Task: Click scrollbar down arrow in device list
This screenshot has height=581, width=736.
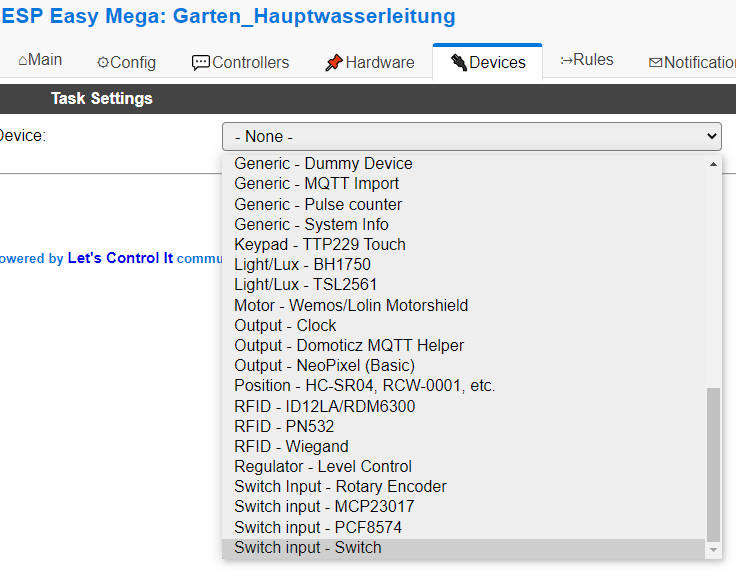Action: [x=713, y=550]
